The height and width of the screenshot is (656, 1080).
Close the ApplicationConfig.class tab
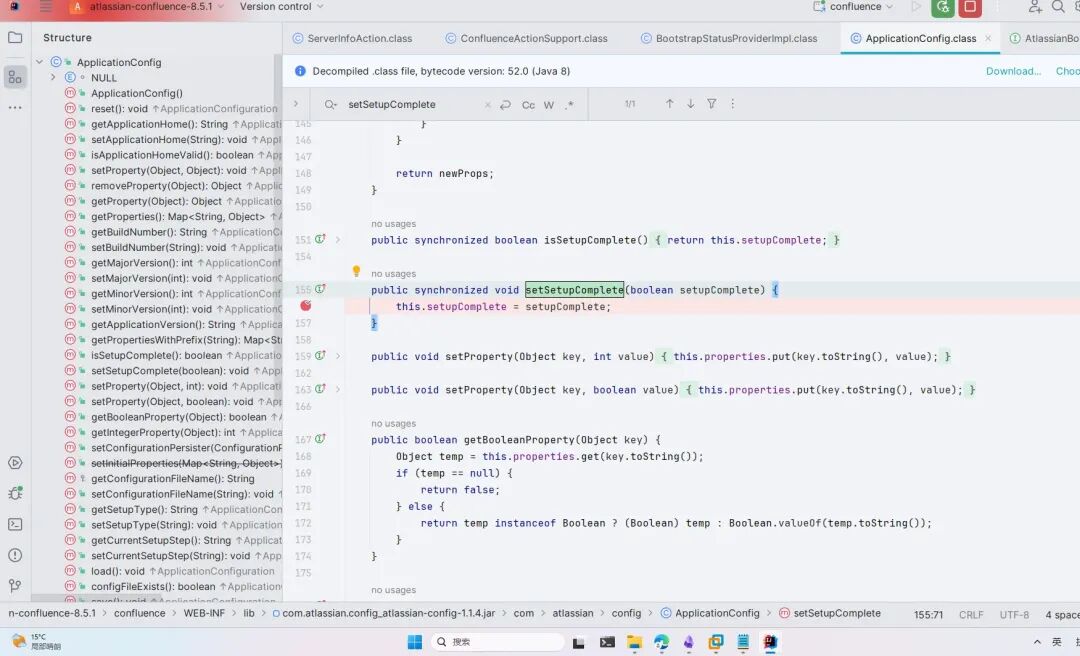(x=988, y=39)
